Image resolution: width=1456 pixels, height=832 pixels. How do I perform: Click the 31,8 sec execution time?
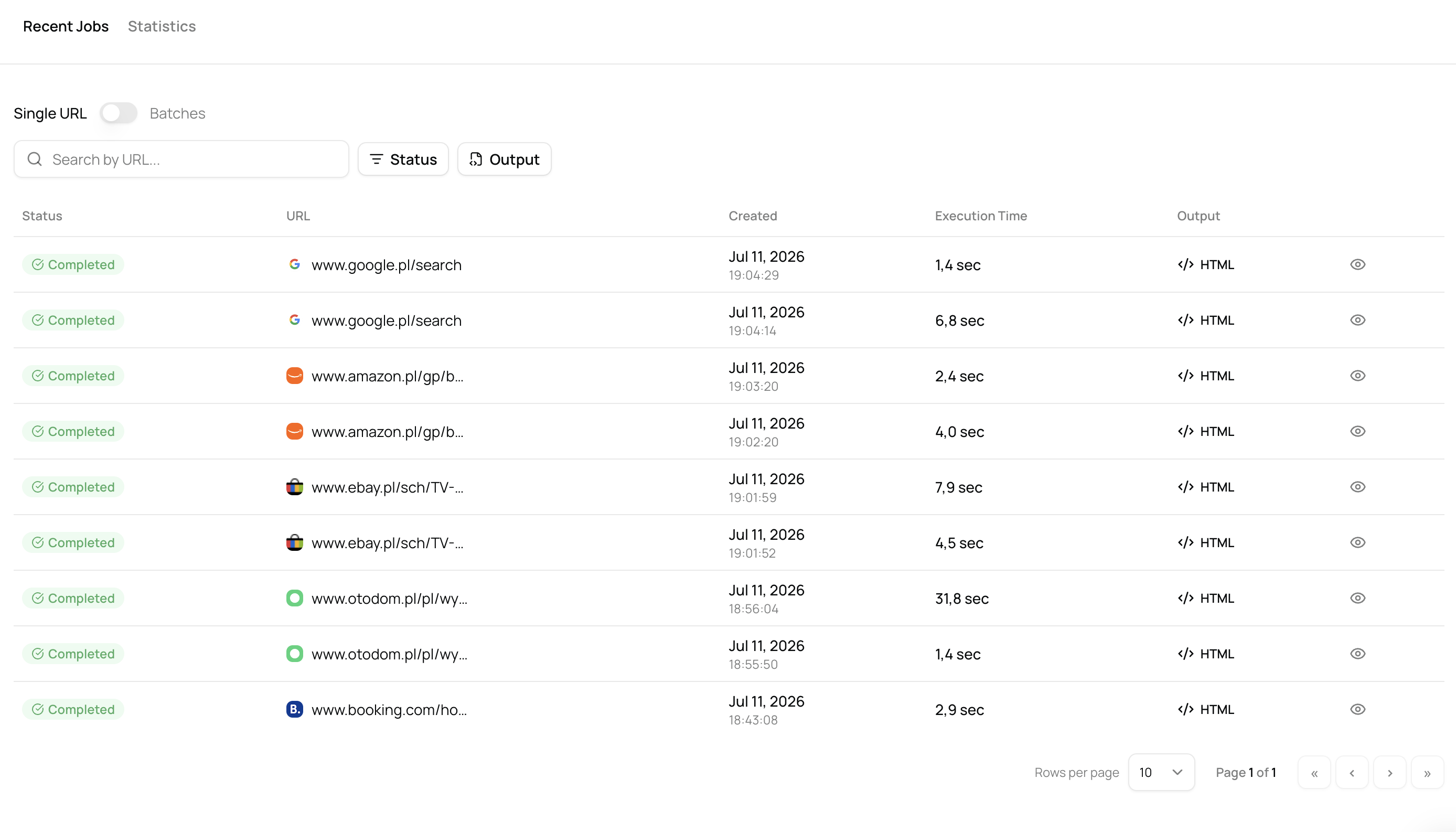pos(962,598)
